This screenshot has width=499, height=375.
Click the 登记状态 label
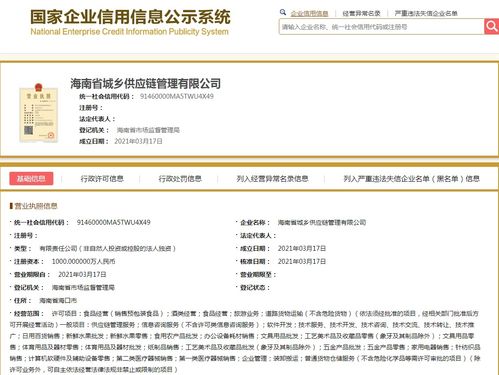254,287
